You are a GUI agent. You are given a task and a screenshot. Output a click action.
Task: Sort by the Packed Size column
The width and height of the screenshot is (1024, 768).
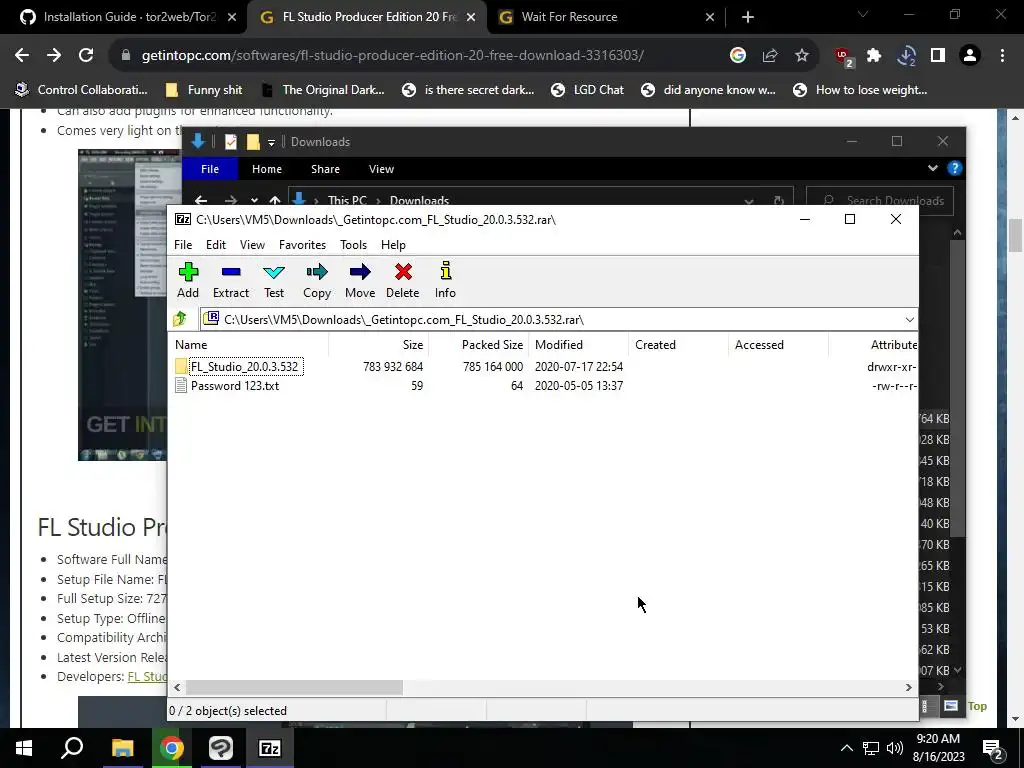click(479, 345)
